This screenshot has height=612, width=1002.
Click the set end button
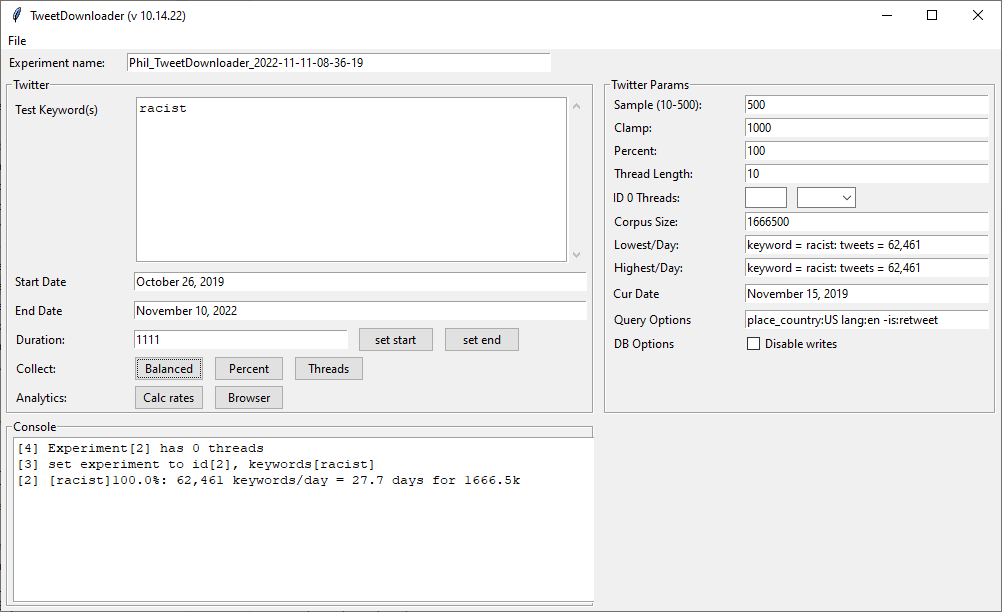tap(481, 340)
